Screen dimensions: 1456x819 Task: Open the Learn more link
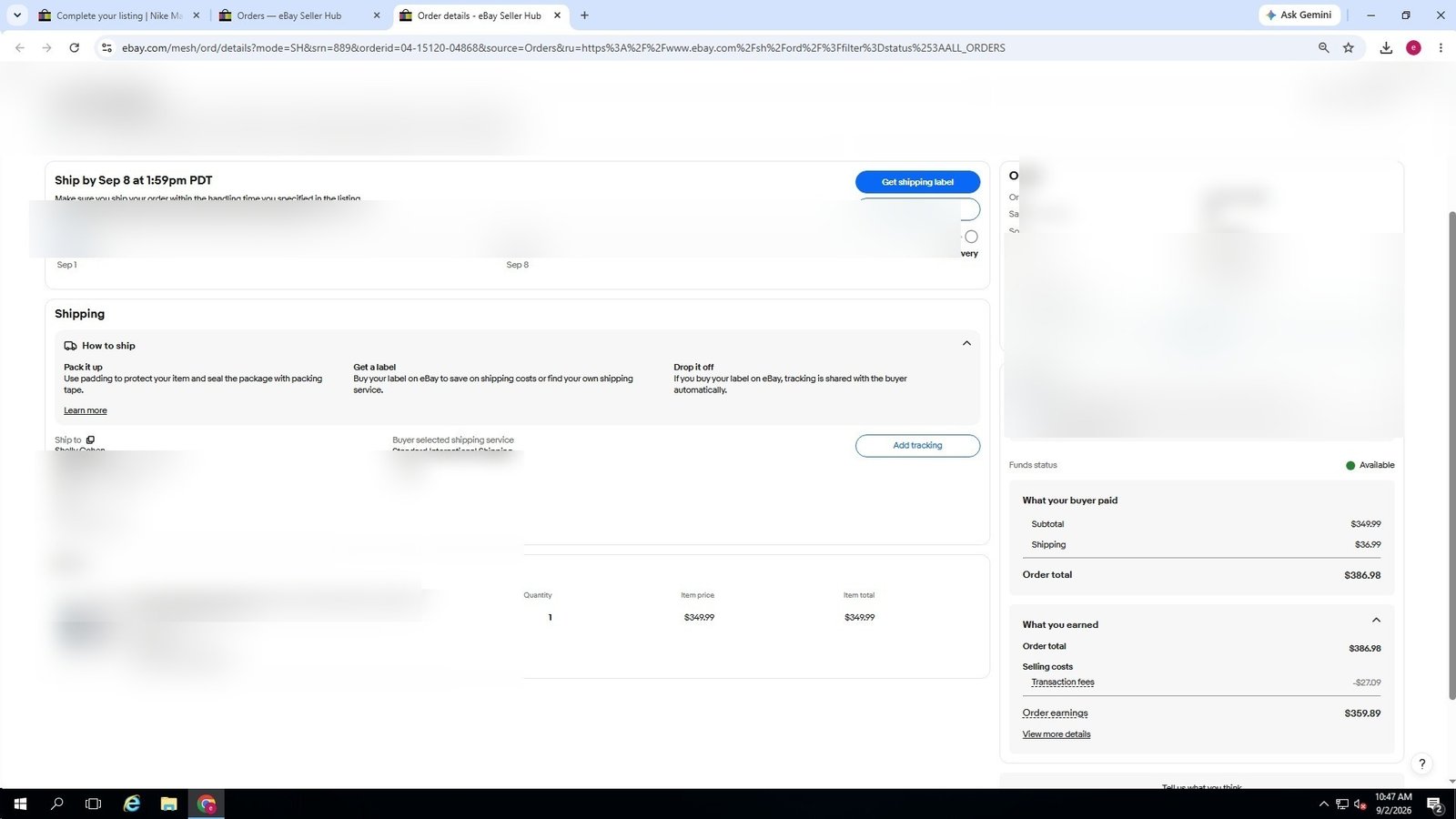86,410
